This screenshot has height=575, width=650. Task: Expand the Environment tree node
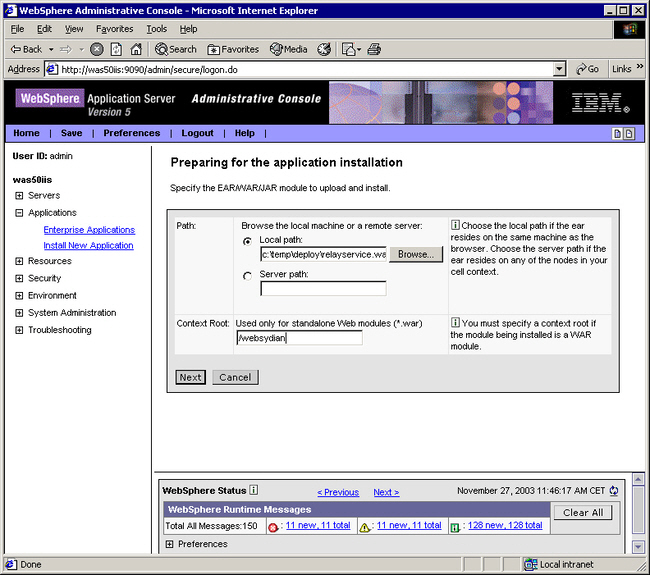(x=19, y=296)
